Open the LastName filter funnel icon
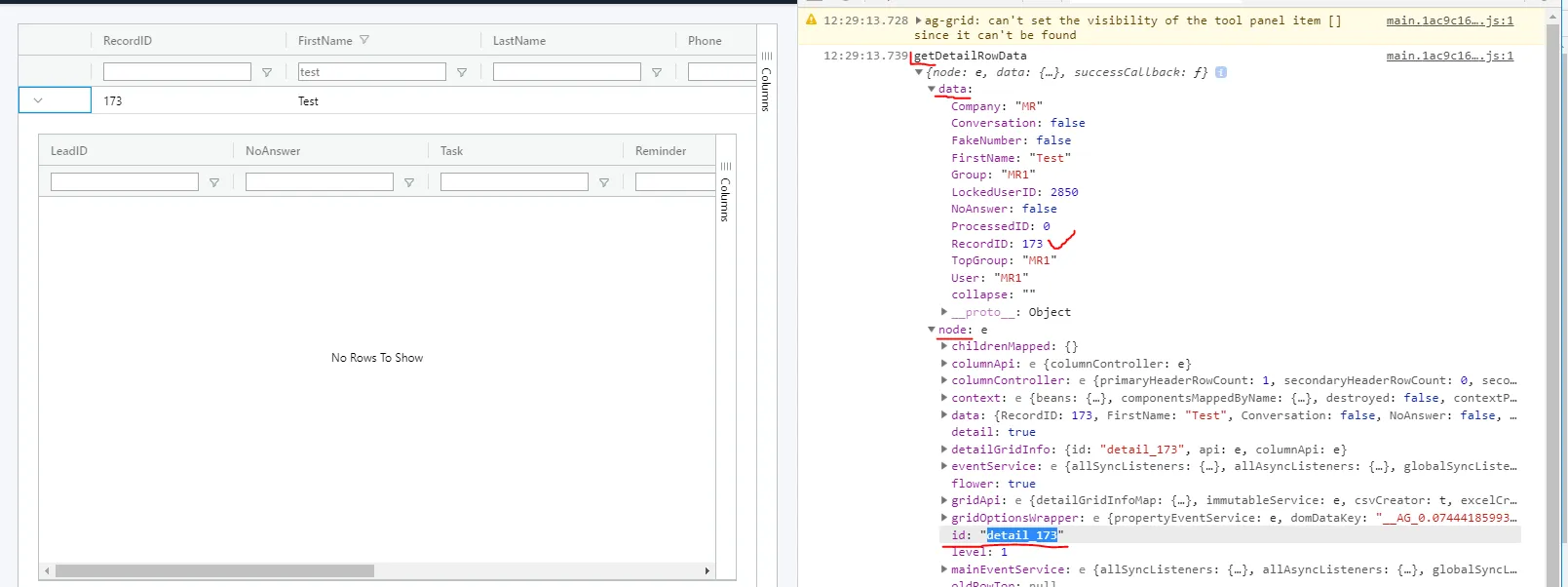Image resolution: width=1568 pixels, height=587 pixels. 657,72
